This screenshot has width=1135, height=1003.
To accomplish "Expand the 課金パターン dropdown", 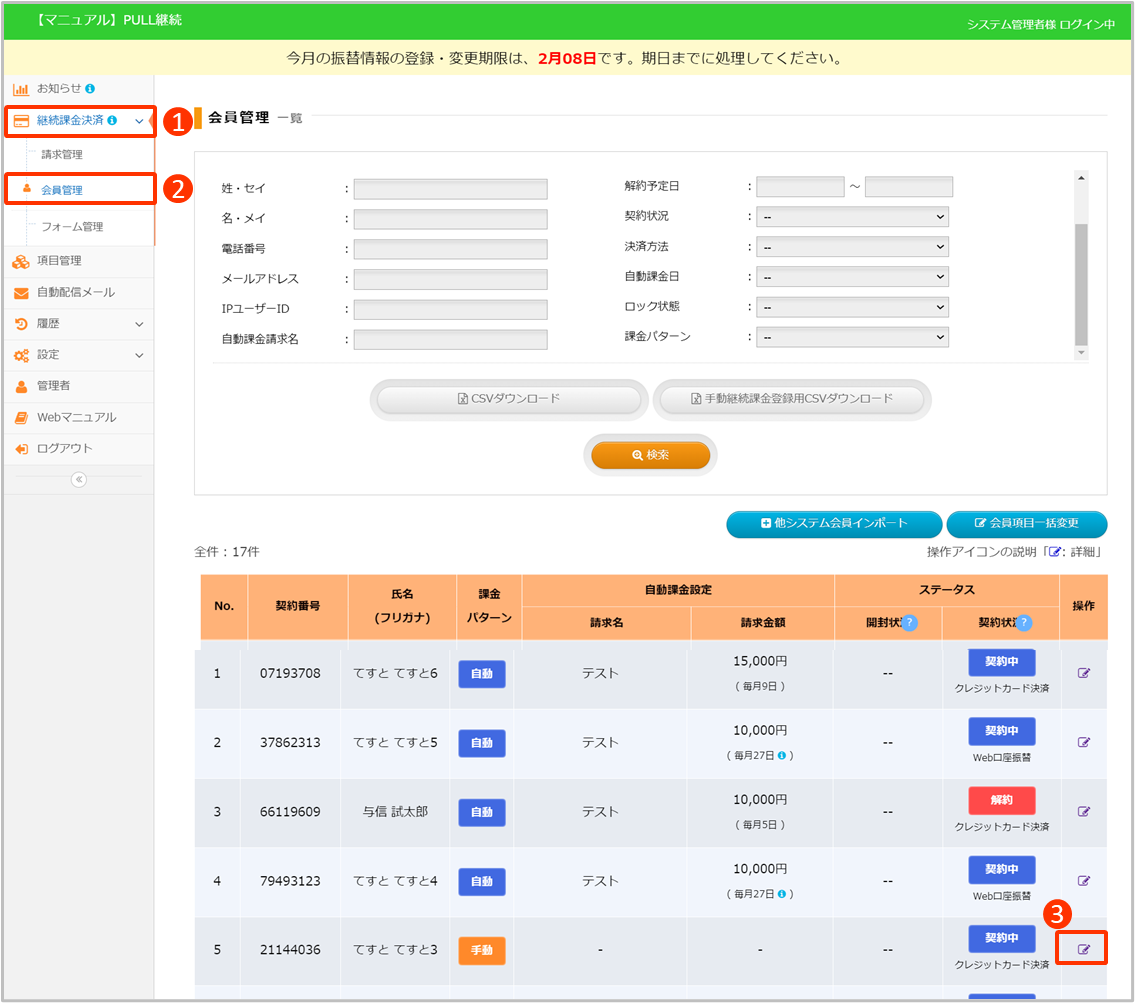I will [852, 338].
